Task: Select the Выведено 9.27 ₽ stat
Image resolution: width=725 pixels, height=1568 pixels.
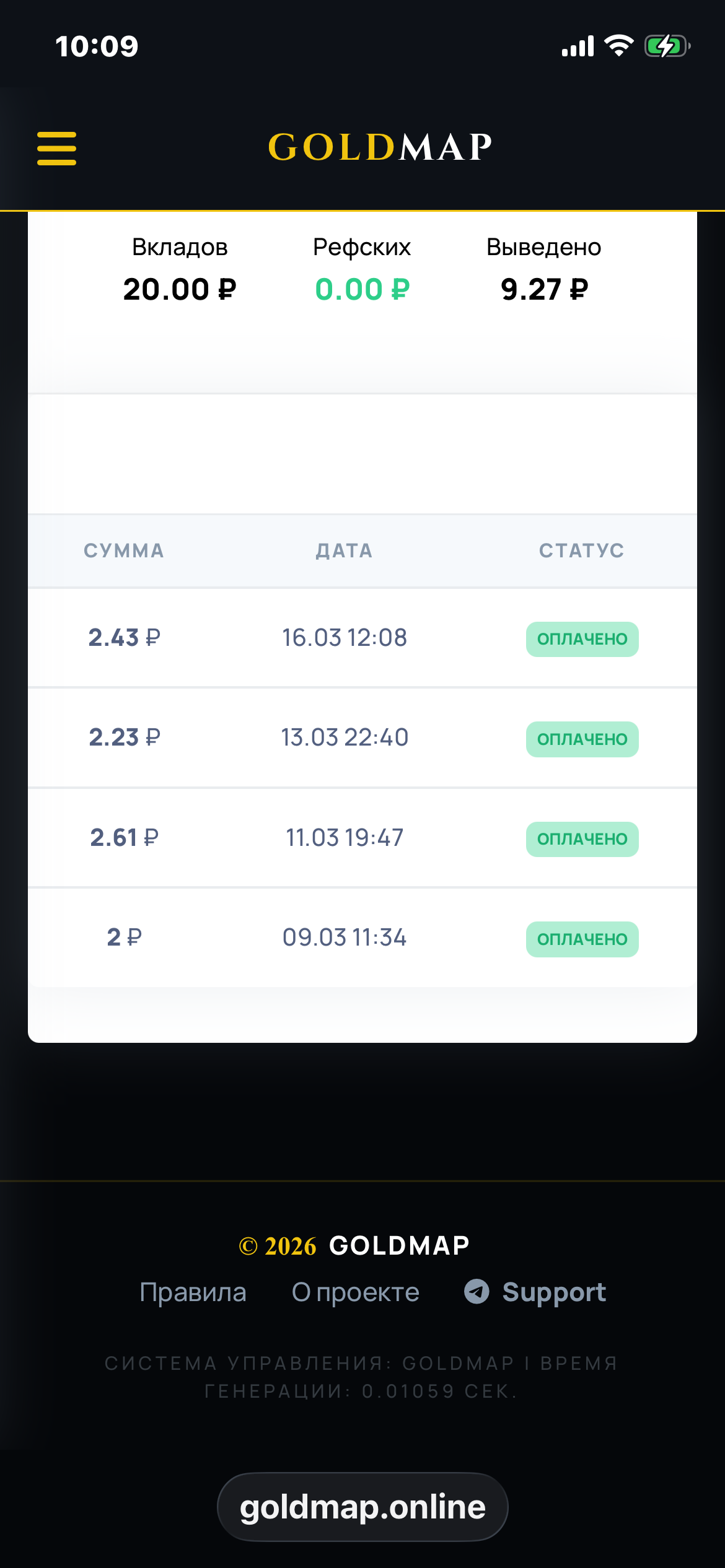Action: click(x=544, y=271)
